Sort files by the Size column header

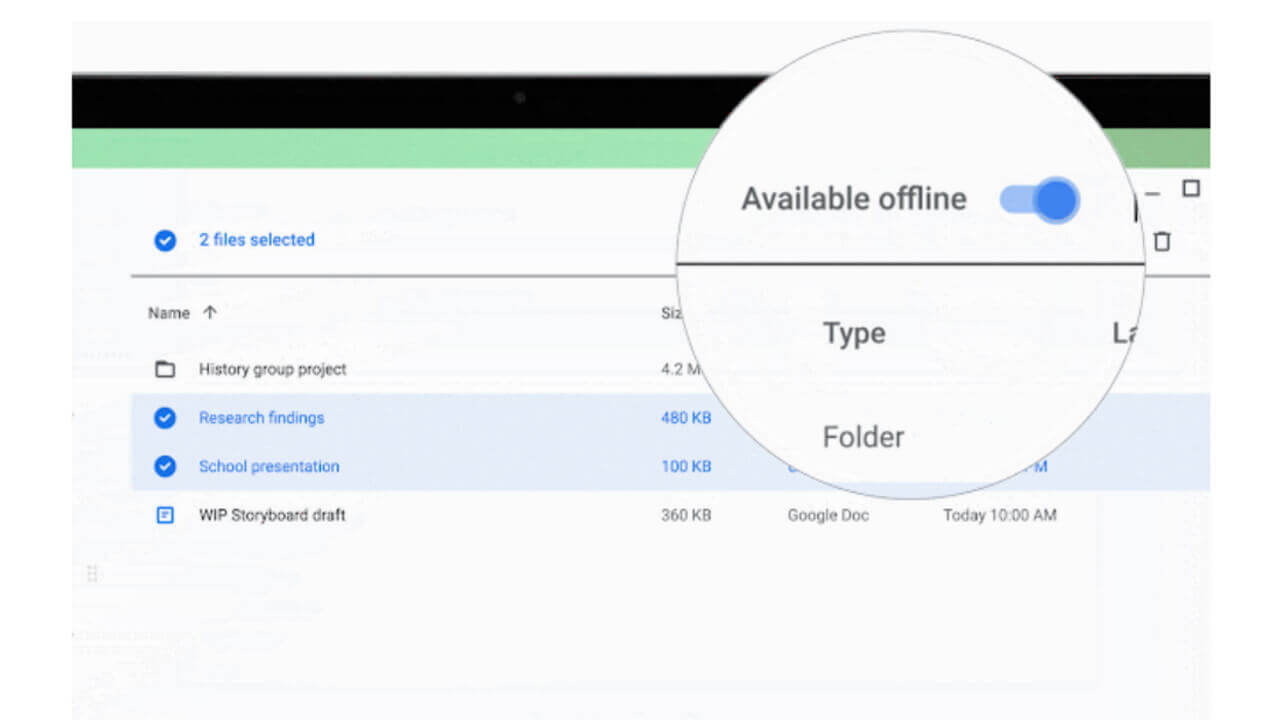pyautogui.click(x=668, y=312)
